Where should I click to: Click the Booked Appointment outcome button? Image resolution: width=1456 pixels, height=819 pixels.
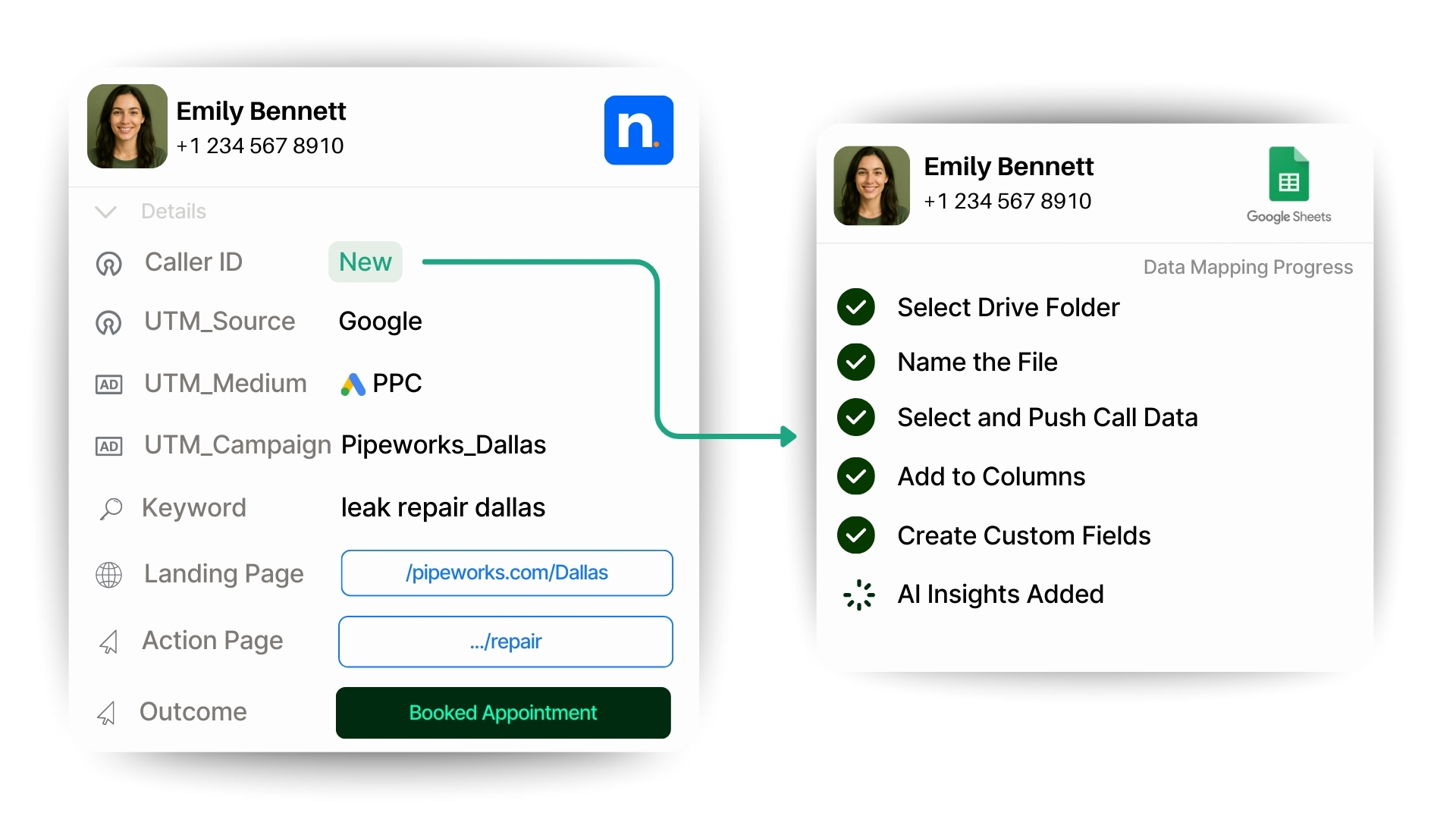click(503, 713)
